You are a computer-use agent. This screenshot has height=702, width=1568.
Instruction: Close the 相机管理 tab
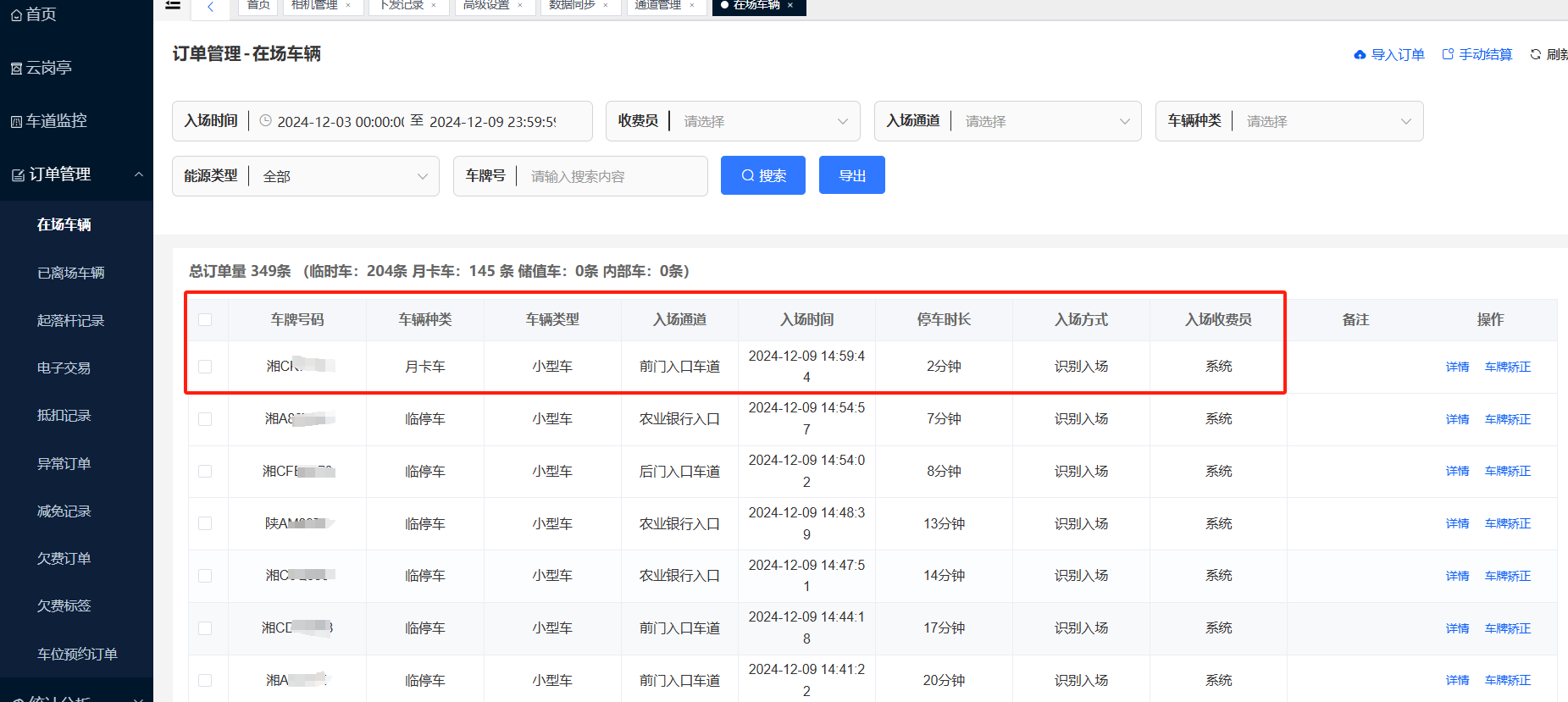coord(348,5)
